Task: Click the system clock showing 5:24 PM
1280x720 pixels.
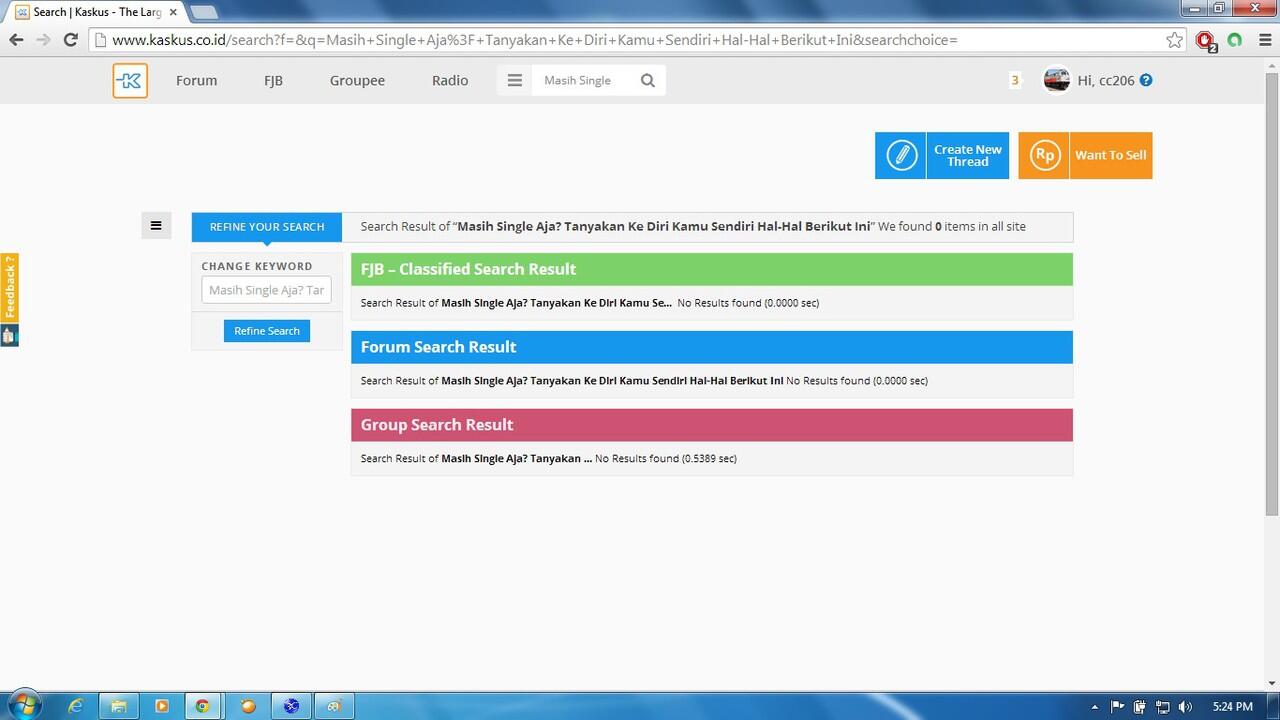Action: (1231, 707)
